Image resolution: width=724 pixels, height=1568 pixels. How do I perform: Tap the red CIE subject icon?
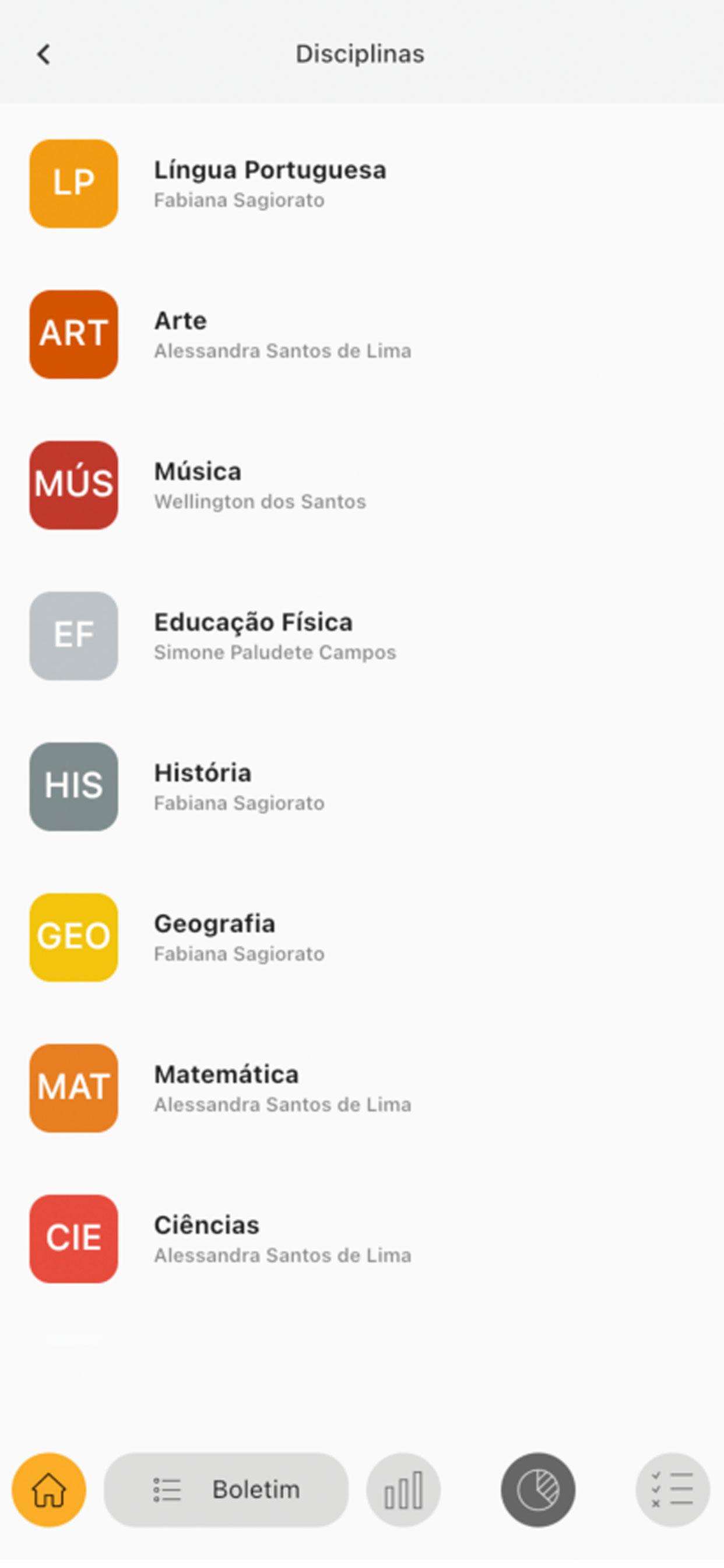point(73,1238)
